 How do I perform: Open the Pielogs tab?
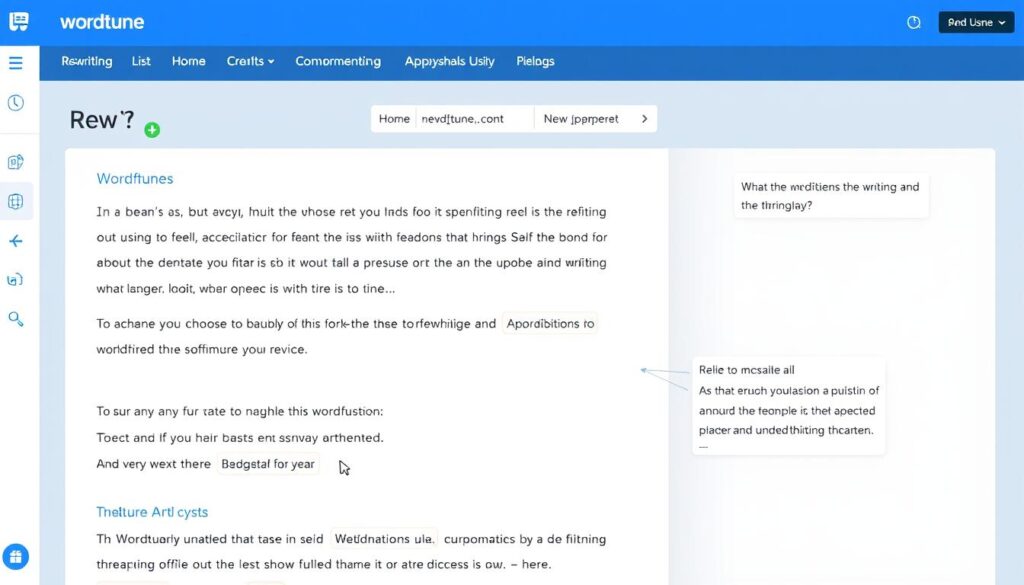pos(536,61)
